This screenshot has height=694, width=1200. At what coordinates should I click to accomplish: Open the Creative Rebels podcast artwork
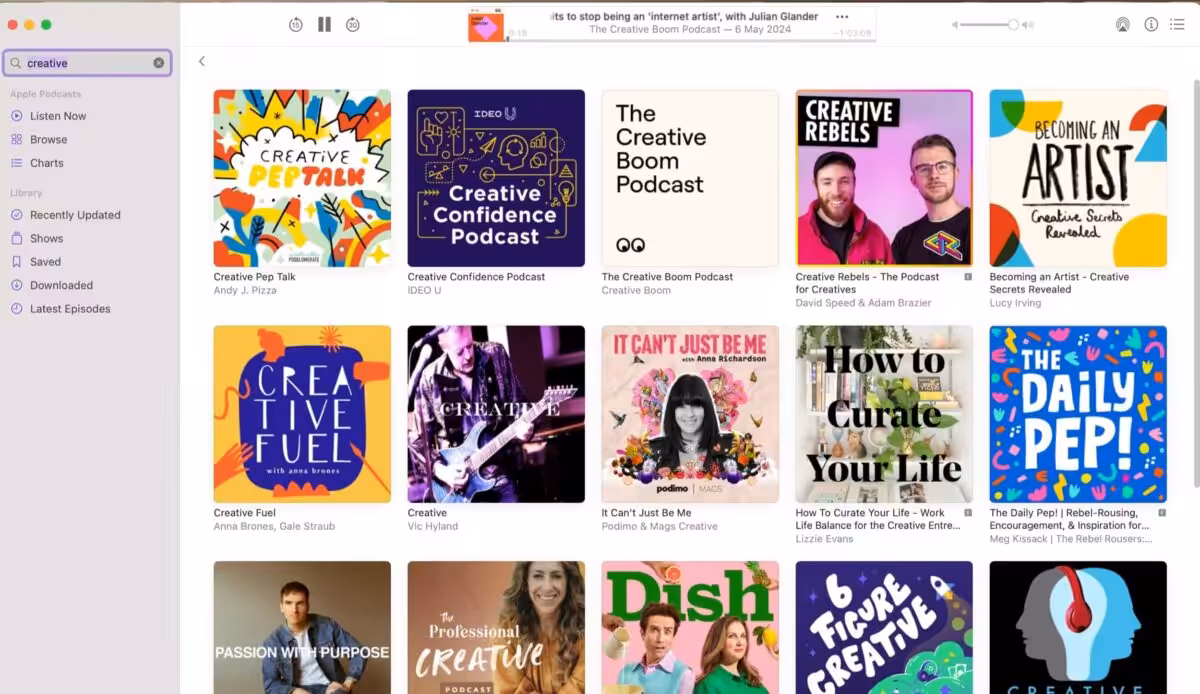pos(884,178)
